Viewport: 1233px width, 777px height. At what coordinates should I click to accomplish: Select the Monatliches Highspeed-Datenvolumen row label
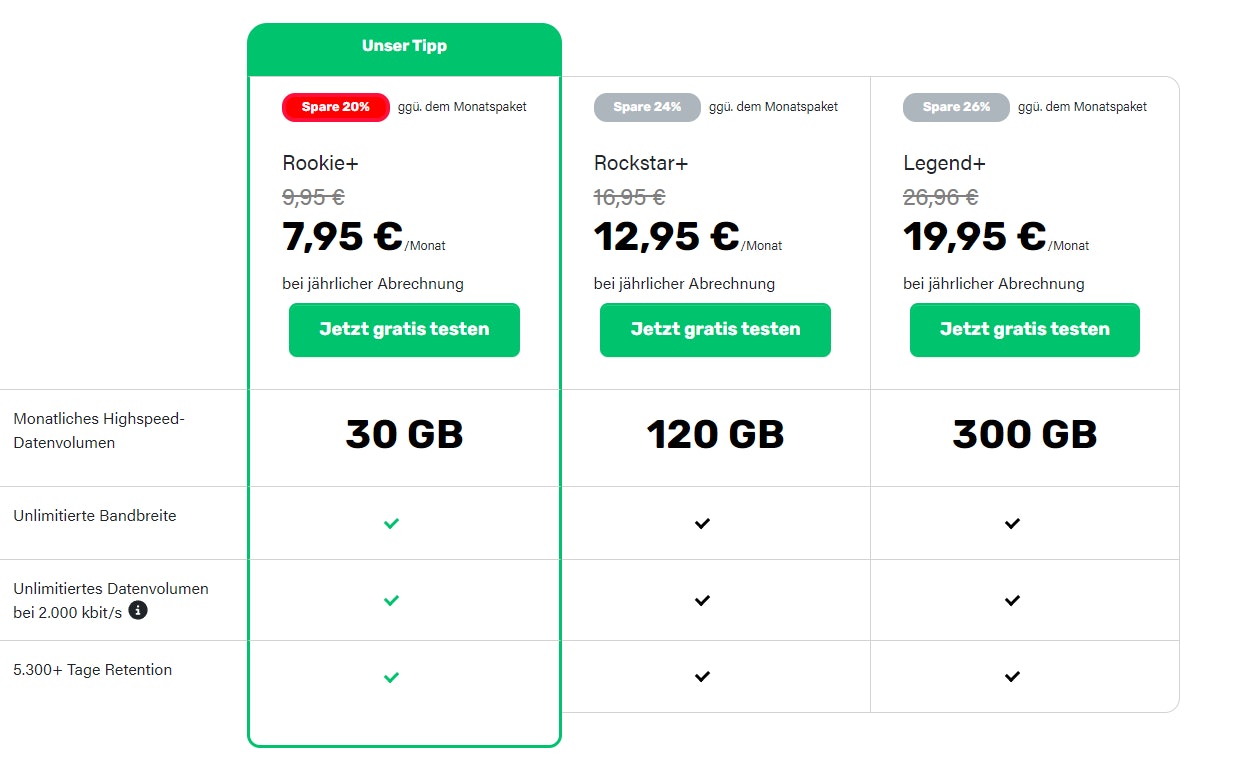pos(97,430)
